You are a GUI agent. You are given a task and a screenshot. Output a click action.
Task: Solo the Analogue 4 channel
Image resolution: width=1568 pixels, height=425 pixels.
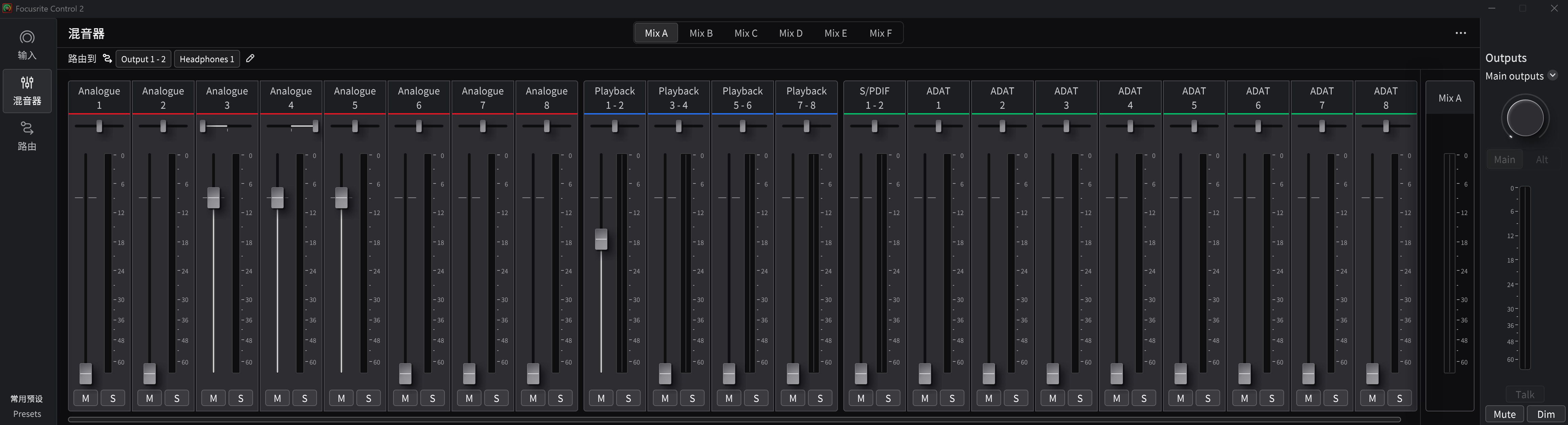(x=304, y=398)
